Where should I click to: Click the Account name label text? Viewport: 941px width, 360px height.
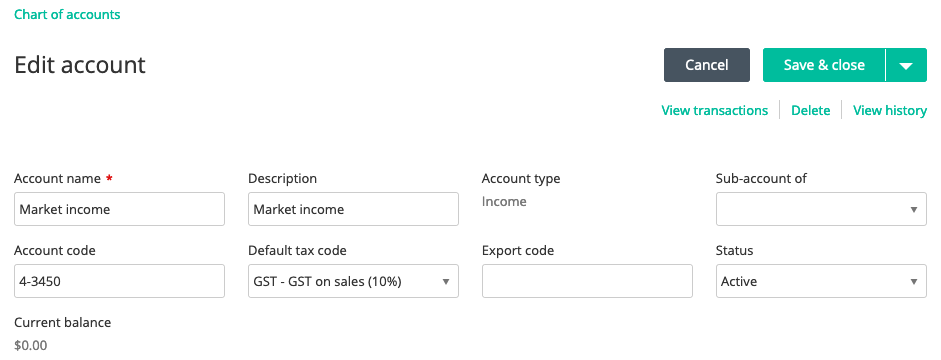(x=58, y=179)
